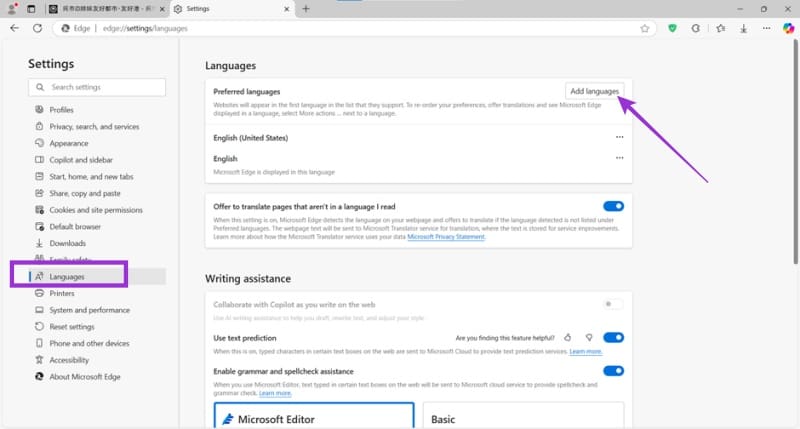
Task: Select the Microsoft Editor option card
Action: point(314,416)
